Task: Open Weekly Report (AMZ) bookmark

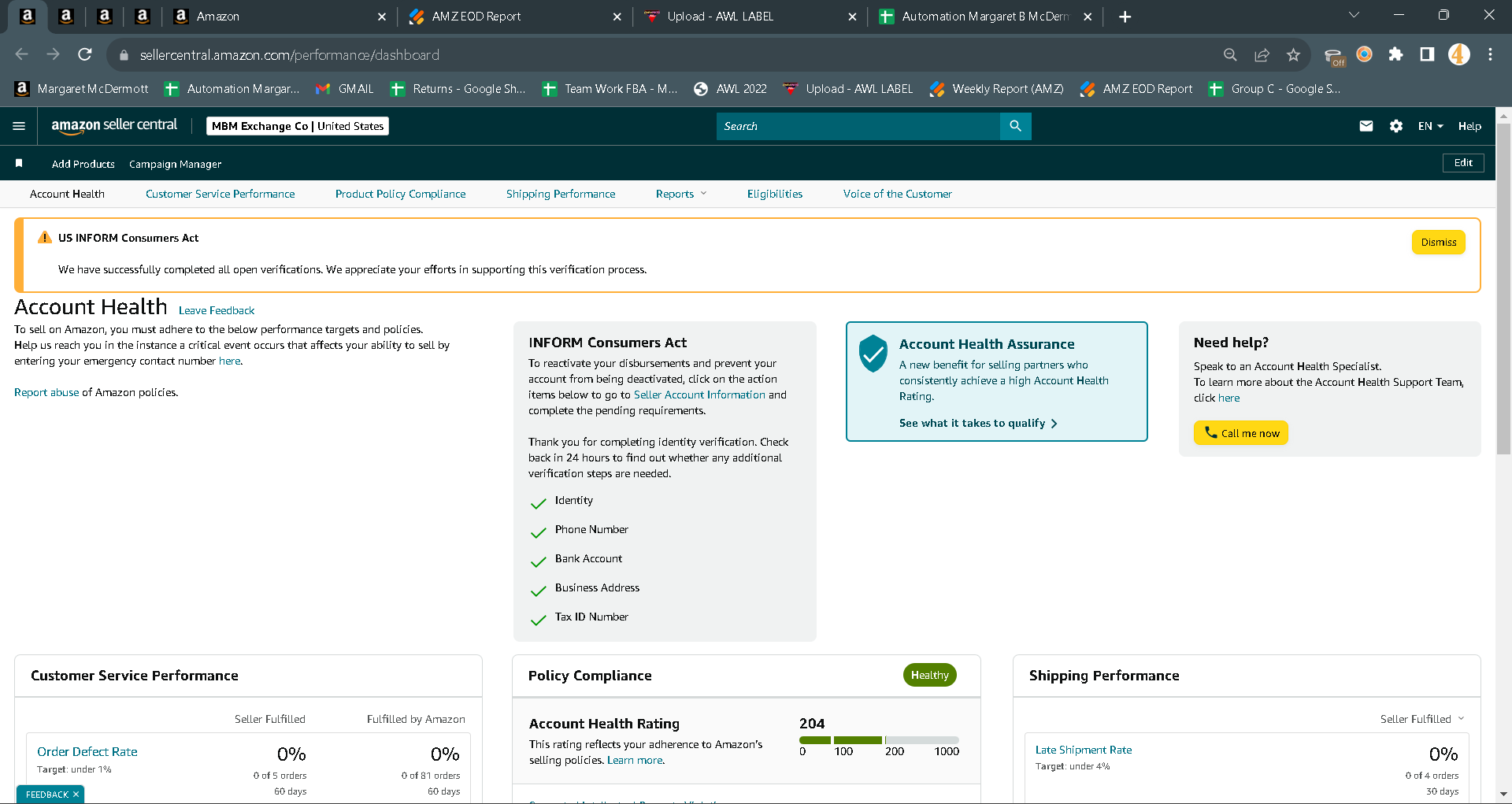Action: click(997, 89)
